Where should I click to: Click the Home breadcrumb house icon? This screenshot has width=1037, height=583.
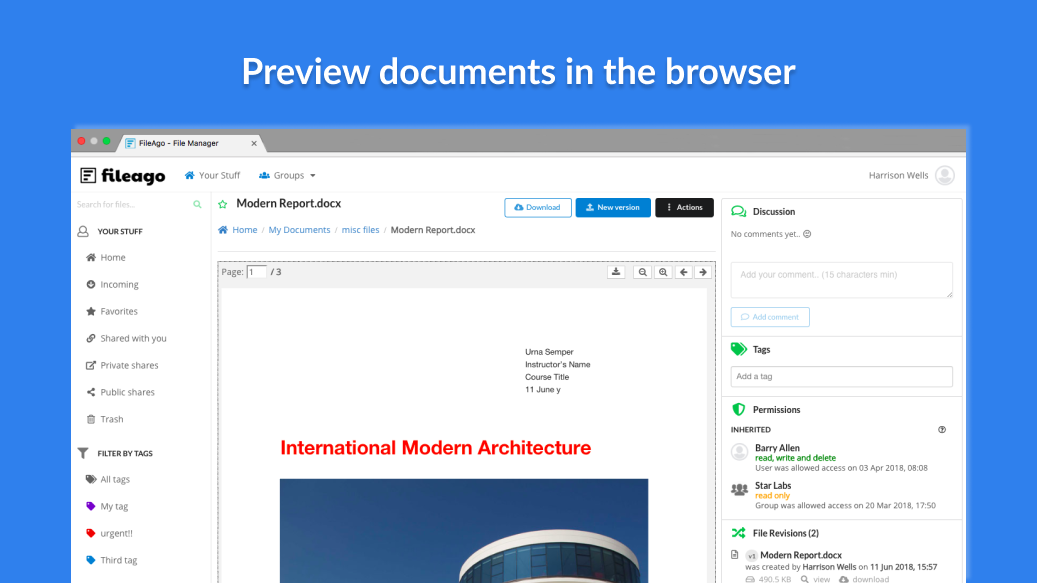[223, 229]
